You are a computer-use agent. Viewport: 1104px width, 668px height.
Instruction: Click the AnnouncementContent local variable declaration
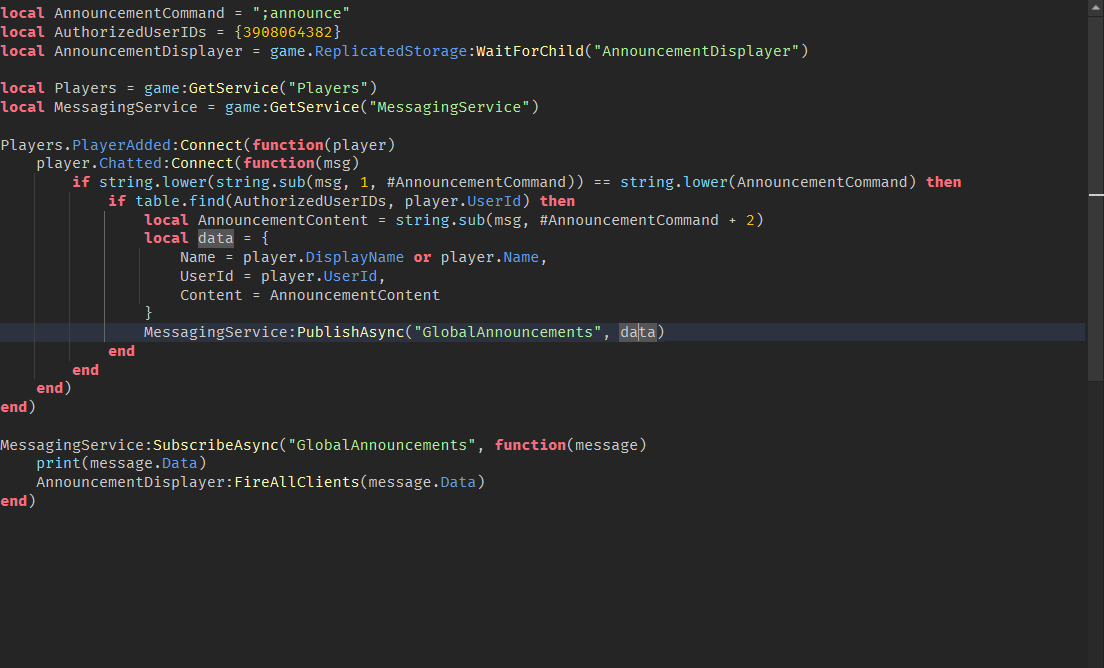pos(282,220)
